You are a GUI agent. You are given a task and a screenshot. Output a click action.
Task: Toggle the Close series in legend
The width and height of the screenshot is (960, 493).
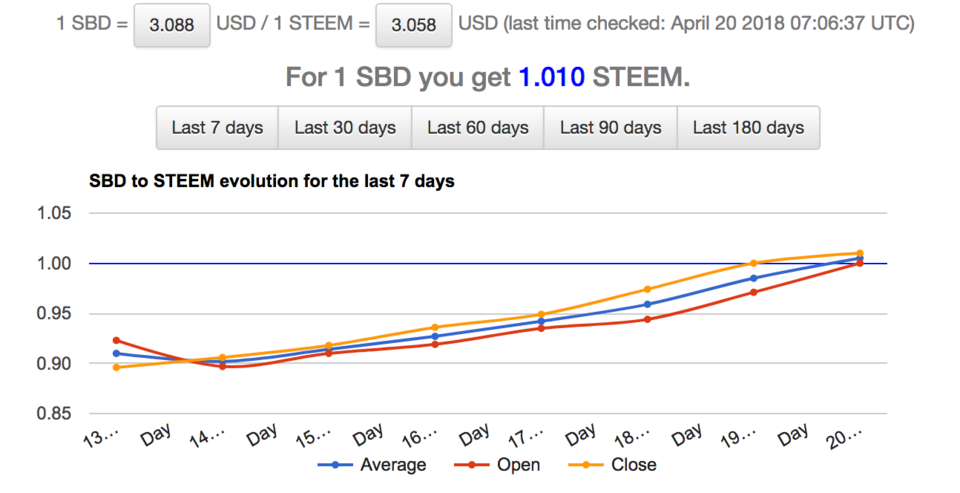pos(633,465)
